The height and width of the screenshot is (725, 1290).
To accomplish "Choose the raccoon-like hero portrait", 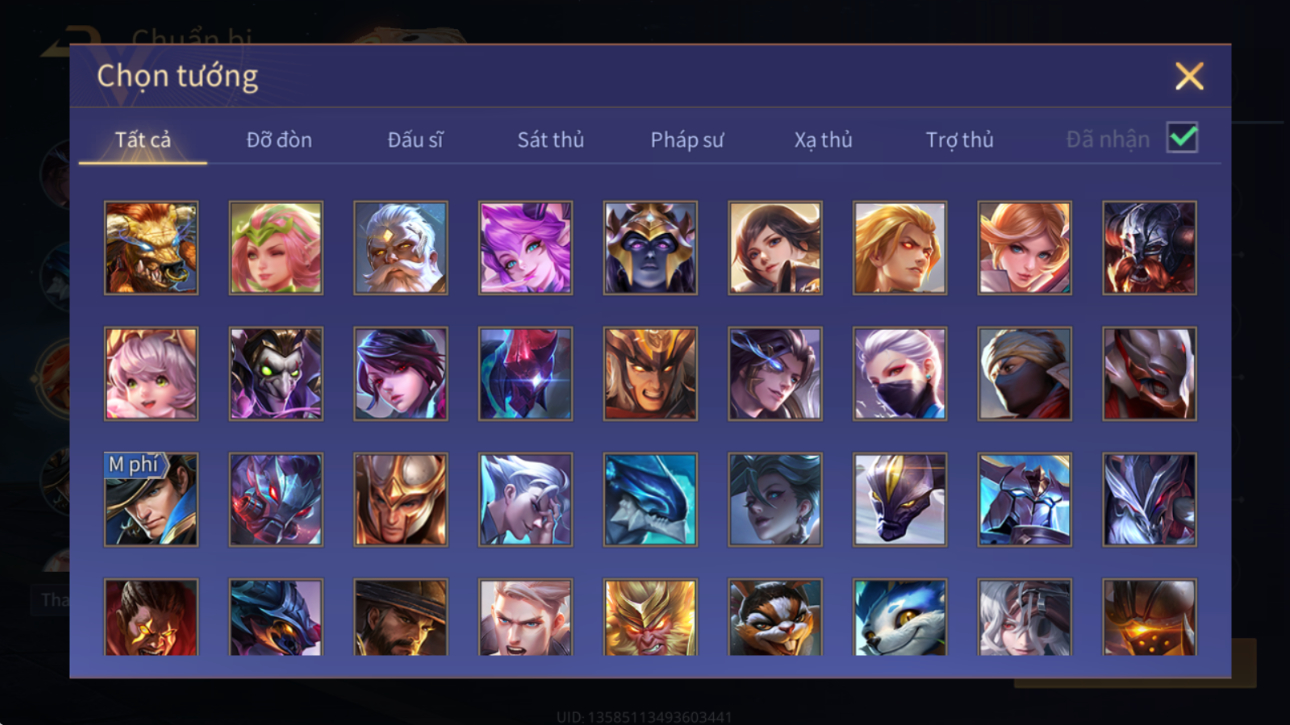I will click(x=775, y=617).
